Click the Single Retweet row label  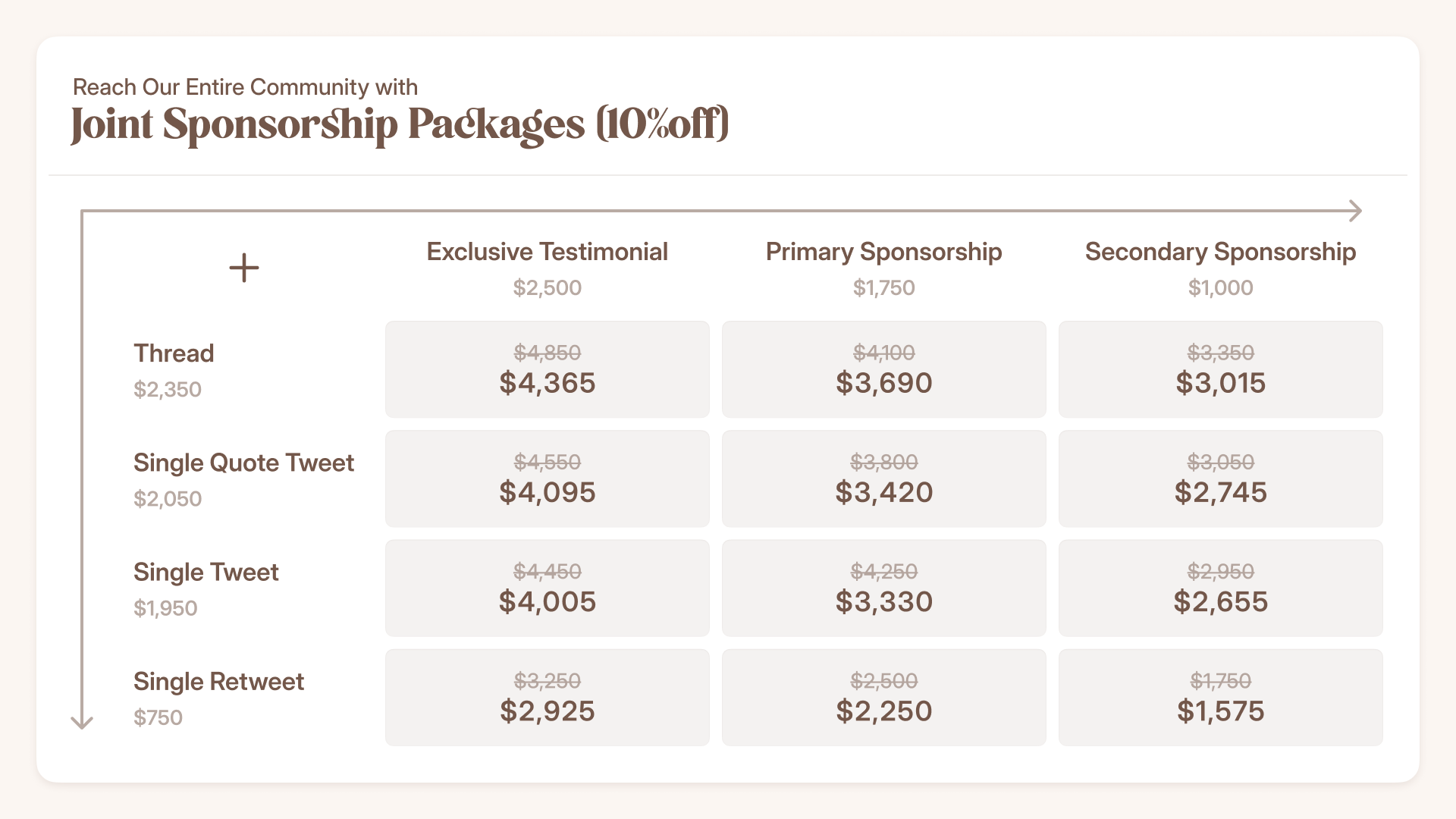218,681
